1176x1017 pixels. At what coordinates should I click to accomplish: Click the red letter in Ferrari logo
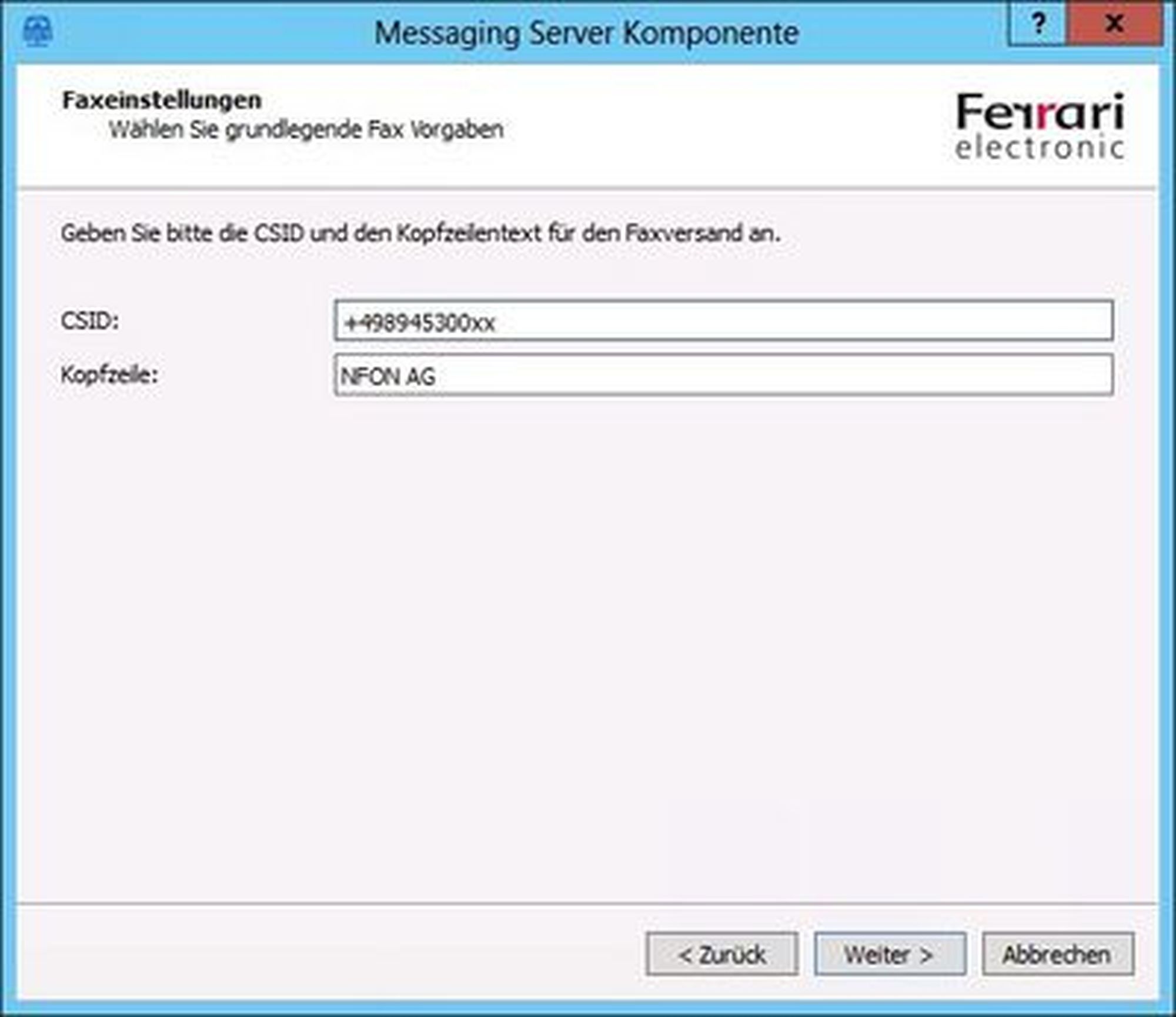(x=1041, y=116)
